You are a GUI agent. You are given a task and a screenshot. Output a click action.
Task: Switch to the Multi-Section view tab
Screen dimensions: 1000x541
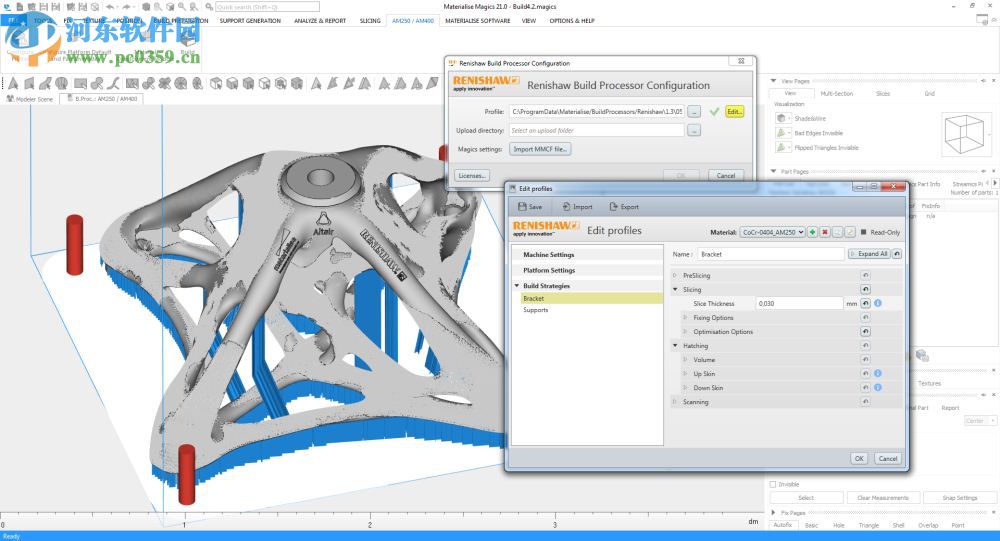coord(836,93)
